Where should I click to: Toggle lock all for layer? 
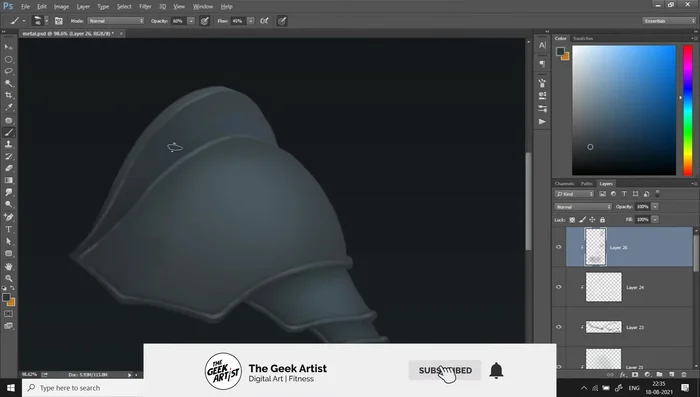pyautogui.click(x=602, y=220)
